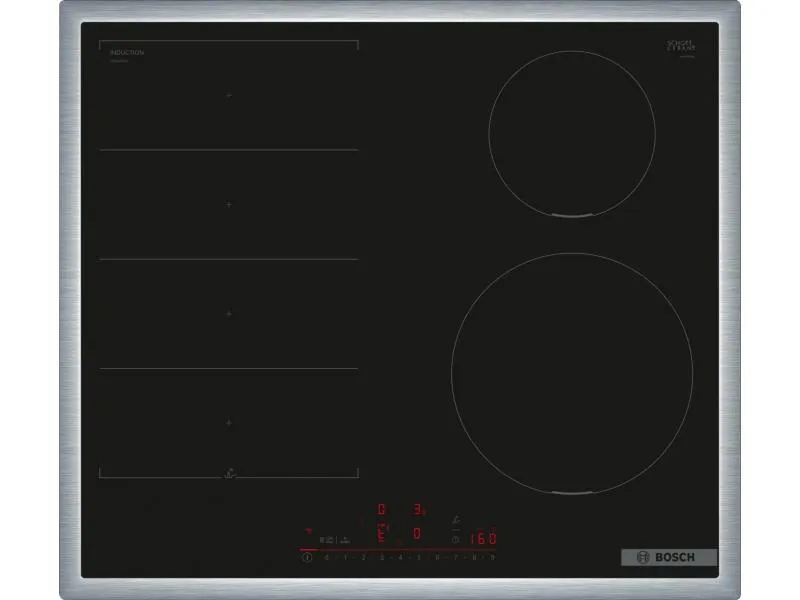The image size is (800, 600).
Task: Tap the flex zone symbol above the timer
Action: 456,520
